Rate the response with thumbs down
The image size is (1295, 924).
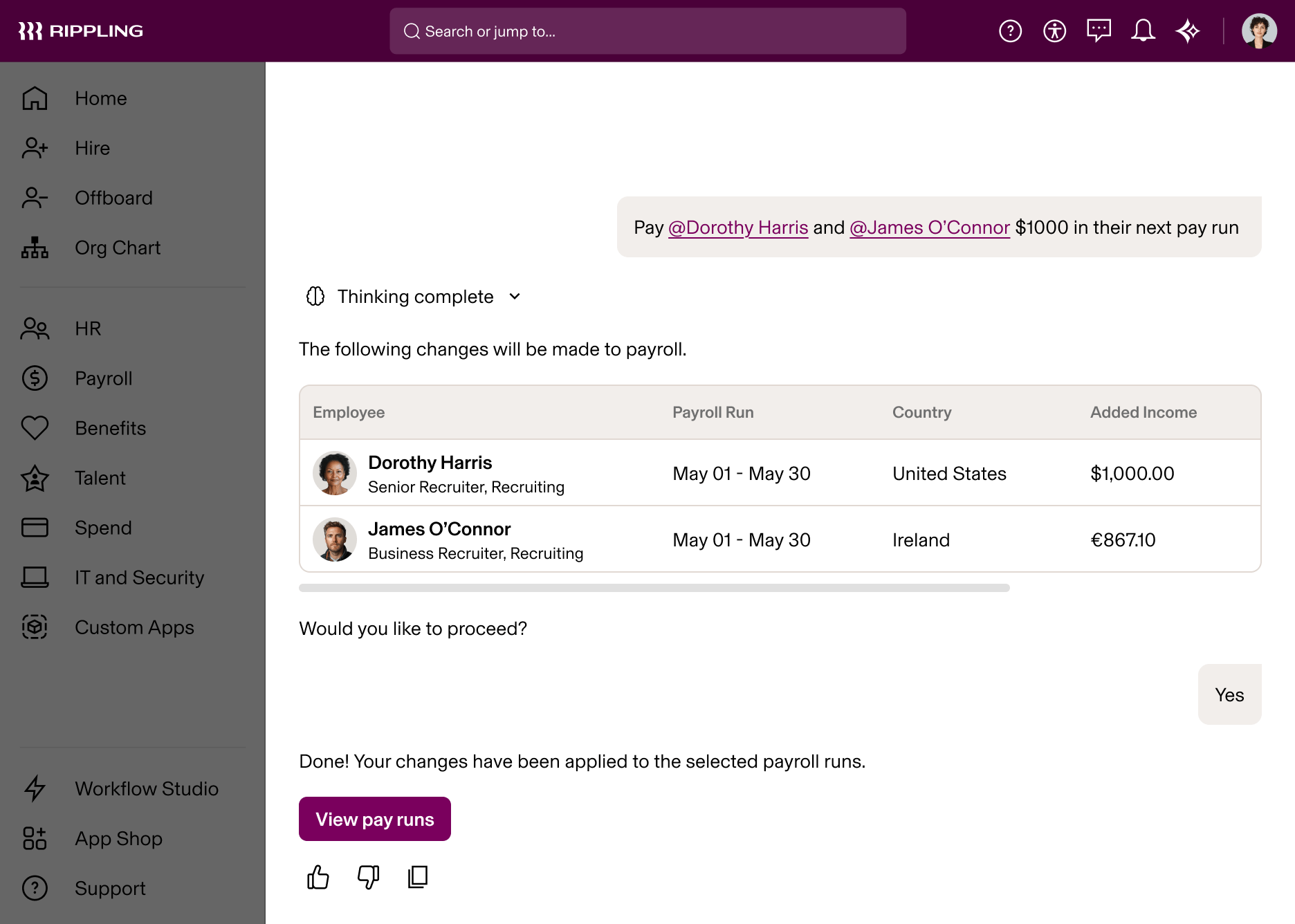(367, 877)
